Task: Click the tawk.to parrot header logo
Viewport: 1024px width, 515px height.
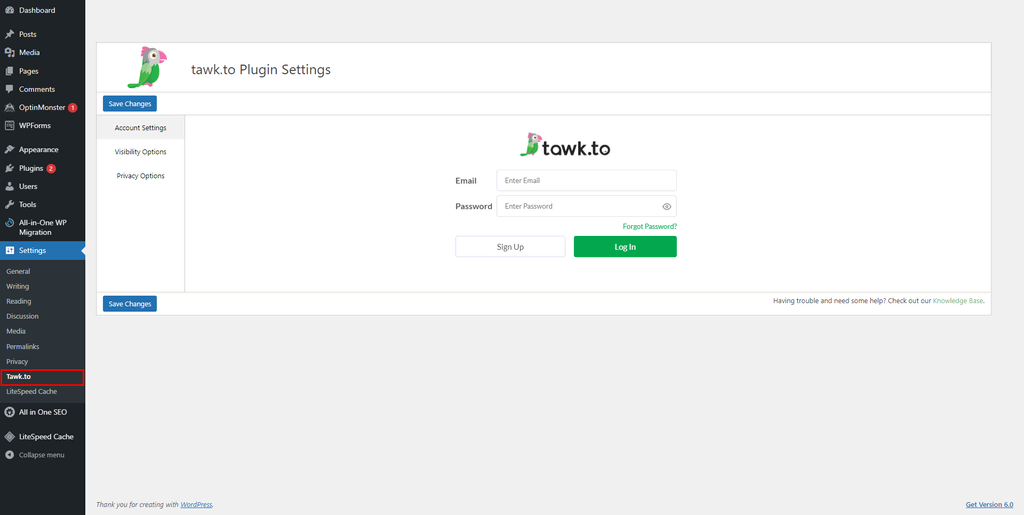Action: pos(147,67)
